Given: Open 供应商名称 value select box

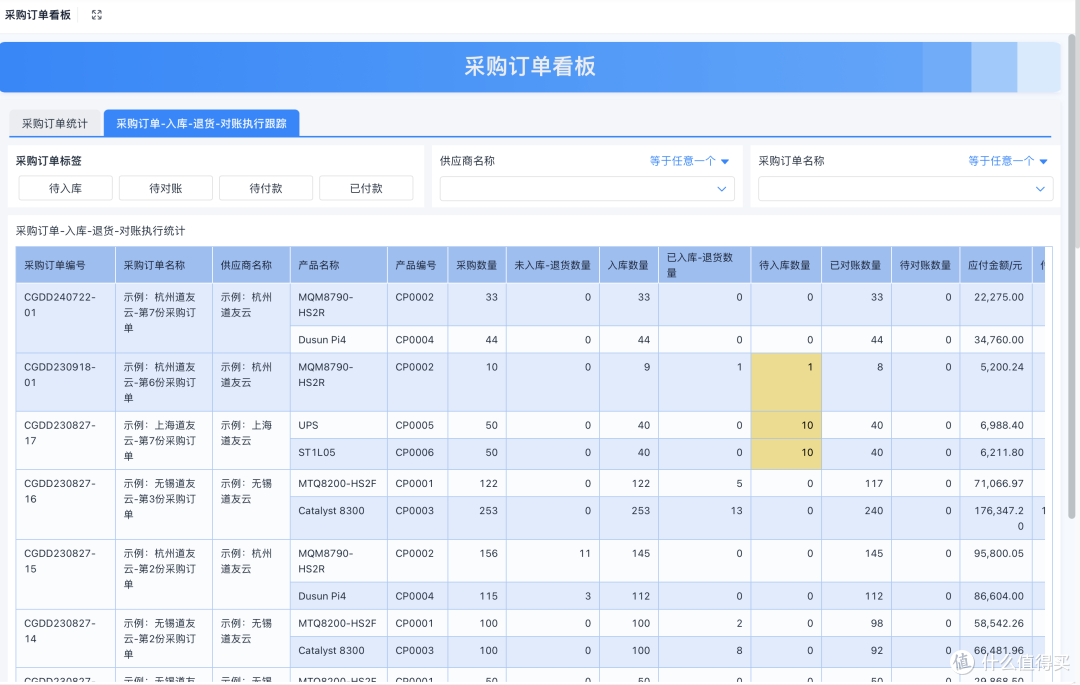Looking at the screenshot, I should click(x=587, y=189).
